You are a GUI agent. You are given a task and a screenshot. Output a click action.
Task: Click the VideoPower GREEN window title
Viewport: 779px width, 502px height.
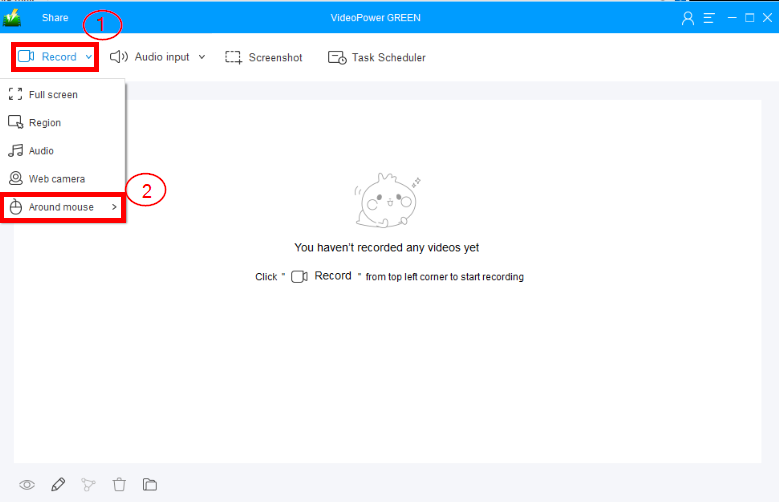[x=376, y=18]
